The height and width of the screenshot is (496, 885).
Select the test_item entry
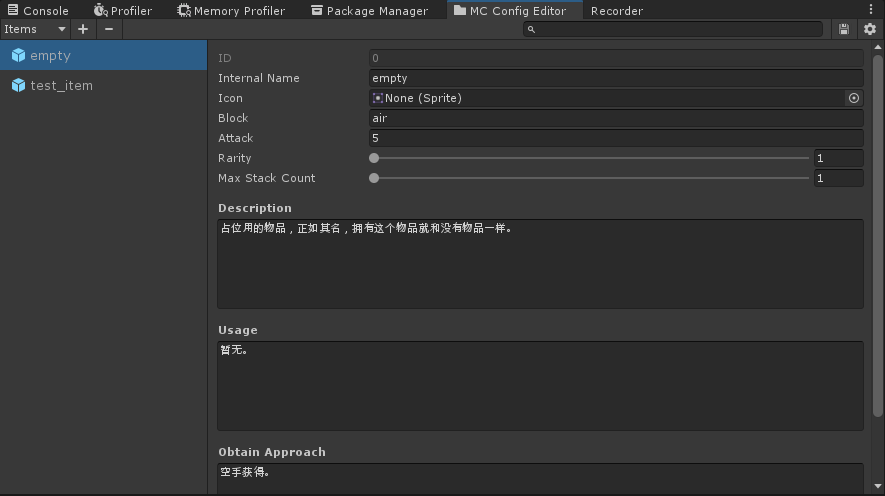[x=104, y=85]
